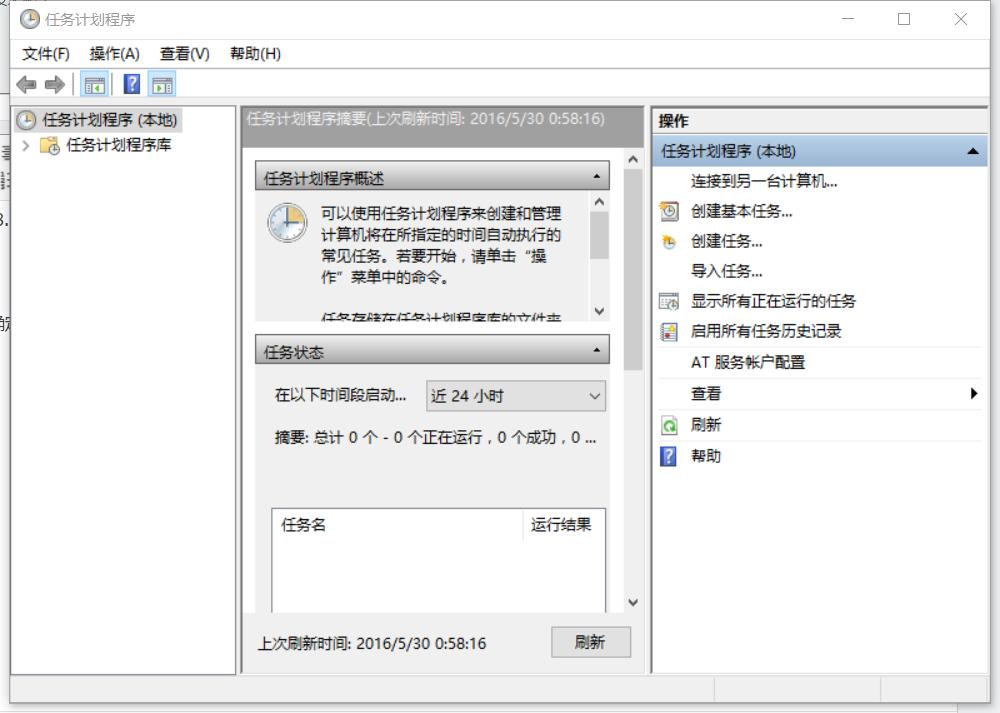Click the back navigation arrow
The height and width of the screenshot is (713, 1000).
(26, 83)
